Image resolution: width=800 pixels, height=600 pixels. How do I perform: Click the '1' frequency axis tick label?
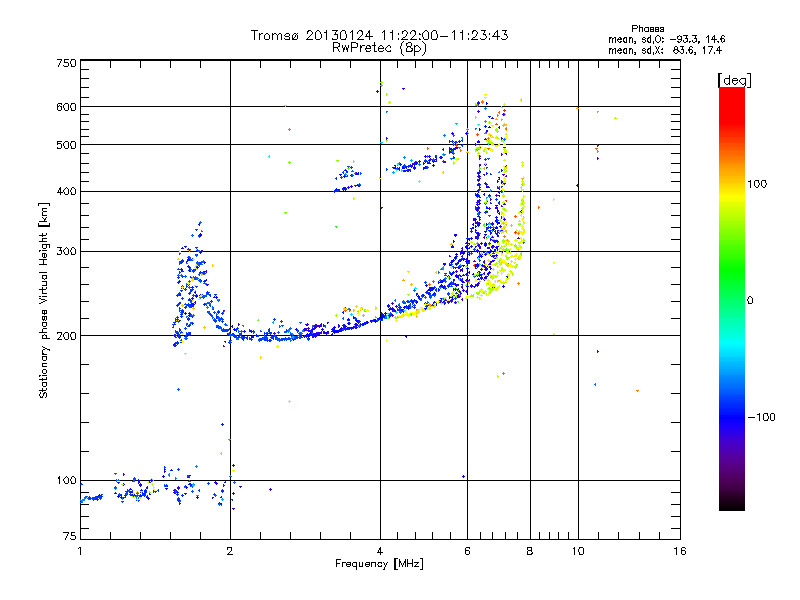point(80,551)
